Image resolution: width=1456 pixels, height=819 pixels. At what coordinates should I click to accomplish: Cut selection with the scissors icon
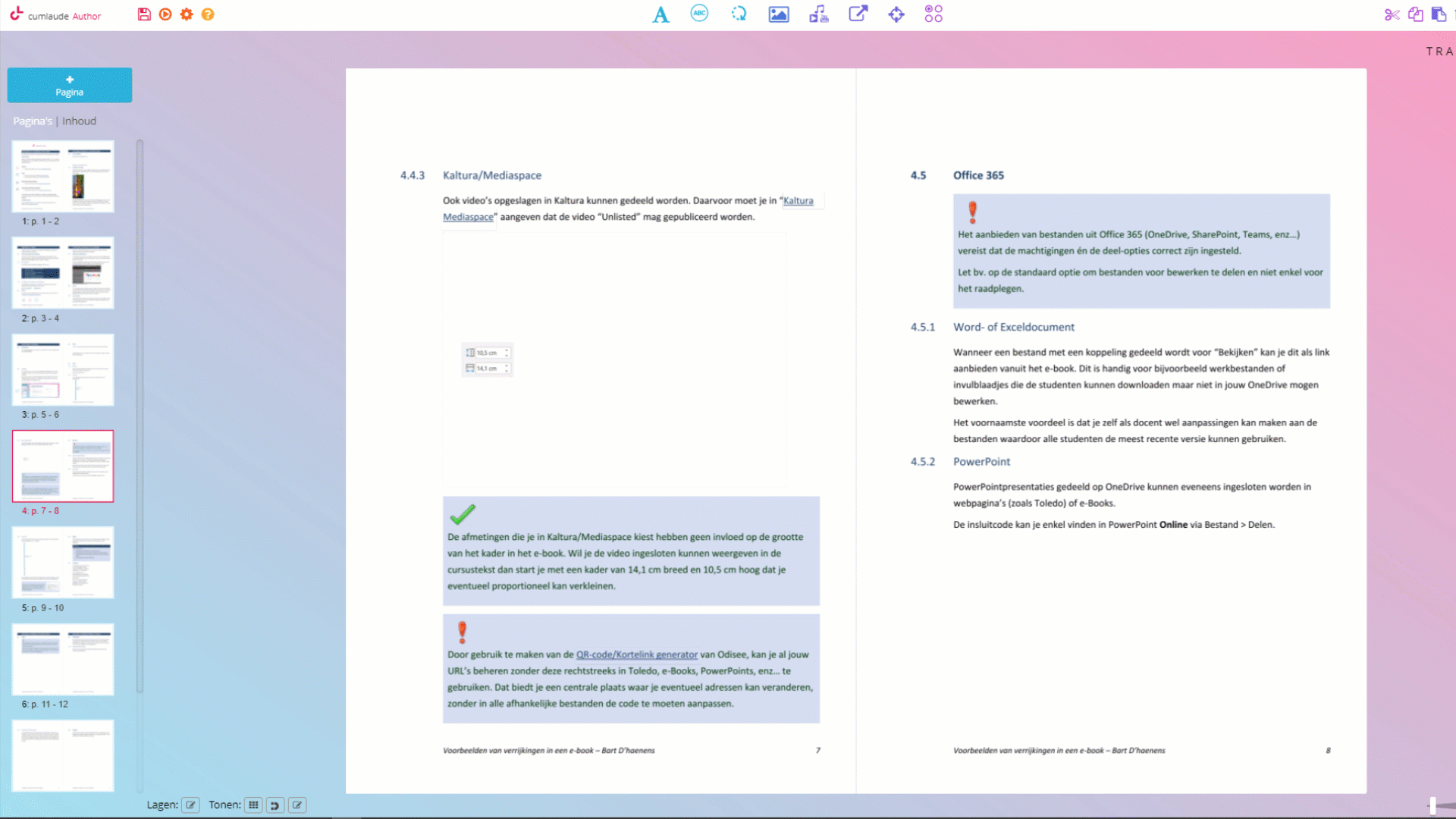(x=1392, y=14)
